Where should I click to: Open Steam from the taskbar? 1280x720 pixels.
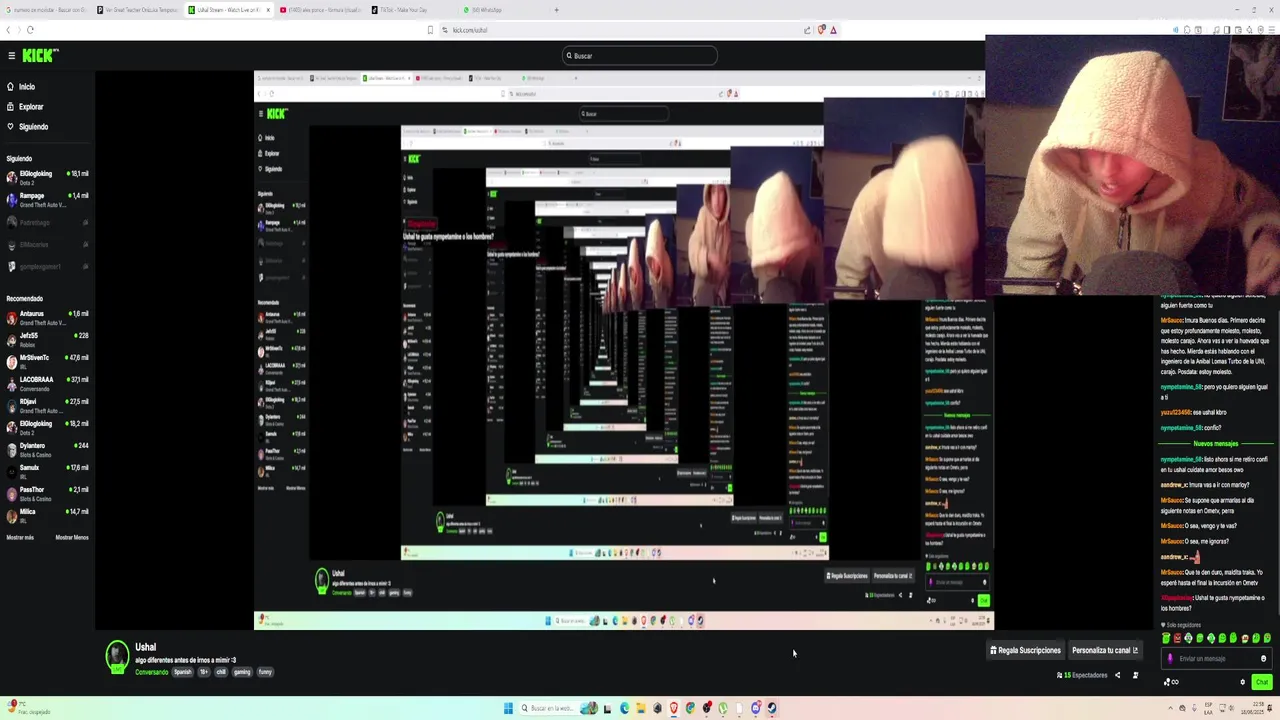(x=773, y=708)
